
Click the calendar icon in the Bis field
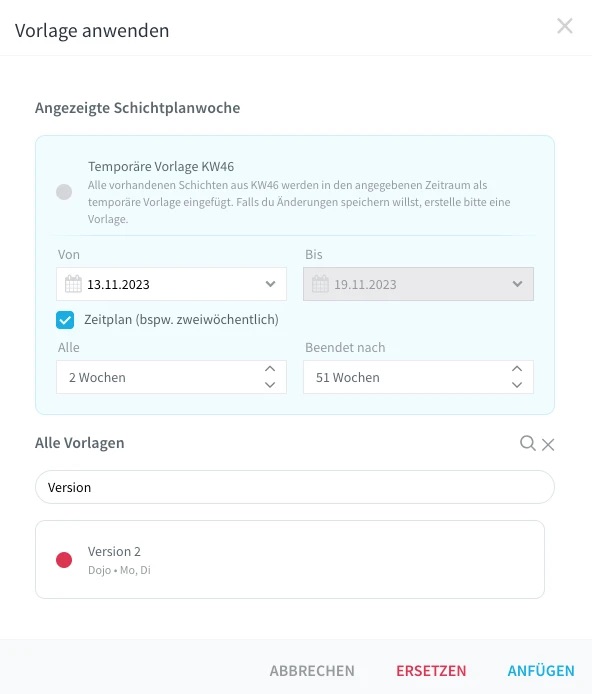(x=320, y=284)
